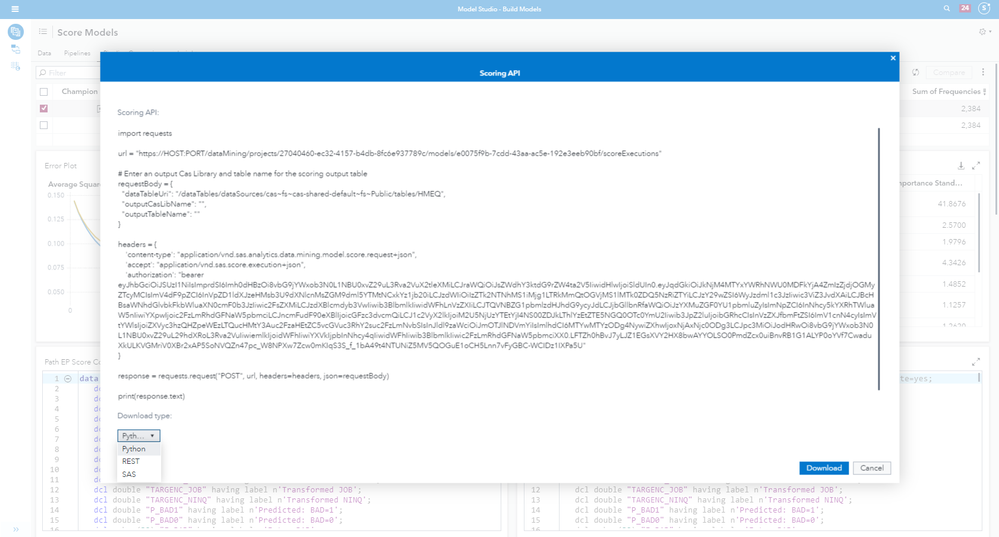The height and width of the screenshot is (537, 999).
Task: Click the Scoring API code scrollbar
Action: click(879, 258)
